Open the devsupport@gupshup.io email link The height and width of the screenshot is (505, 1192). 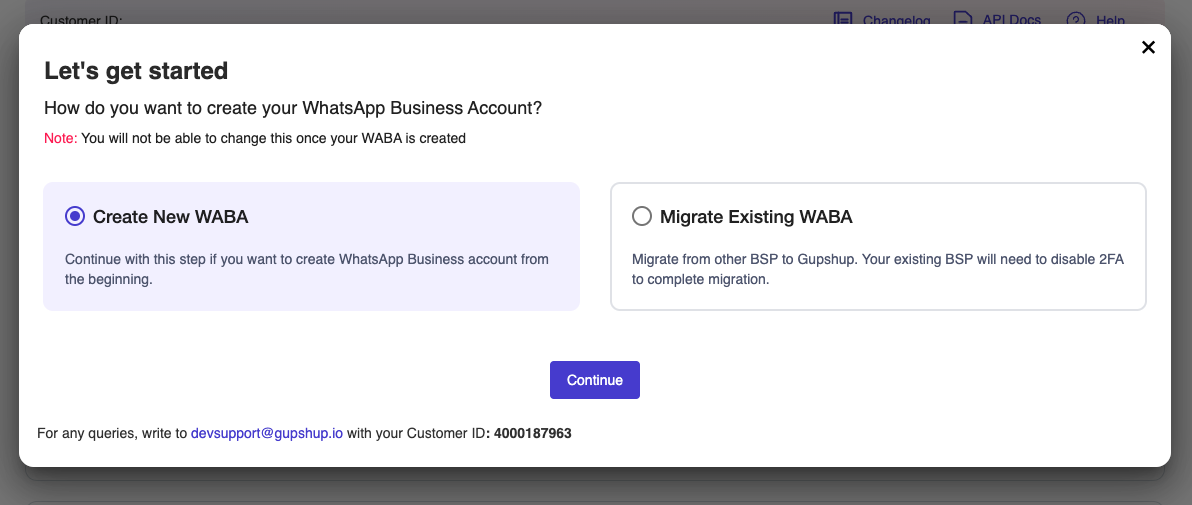[x=267, y=434]
